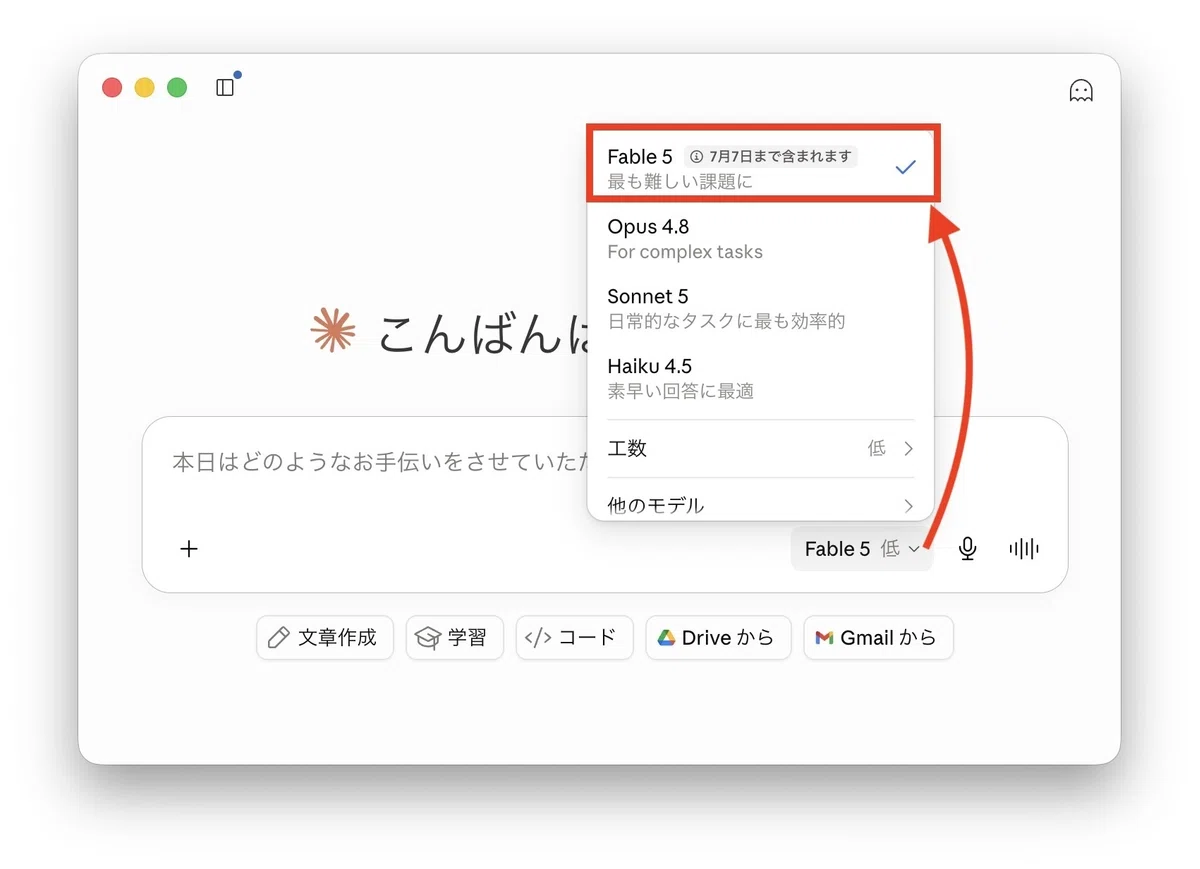Click the plus attachment icon
1200x869 pixels.
[x=189, y=548]
